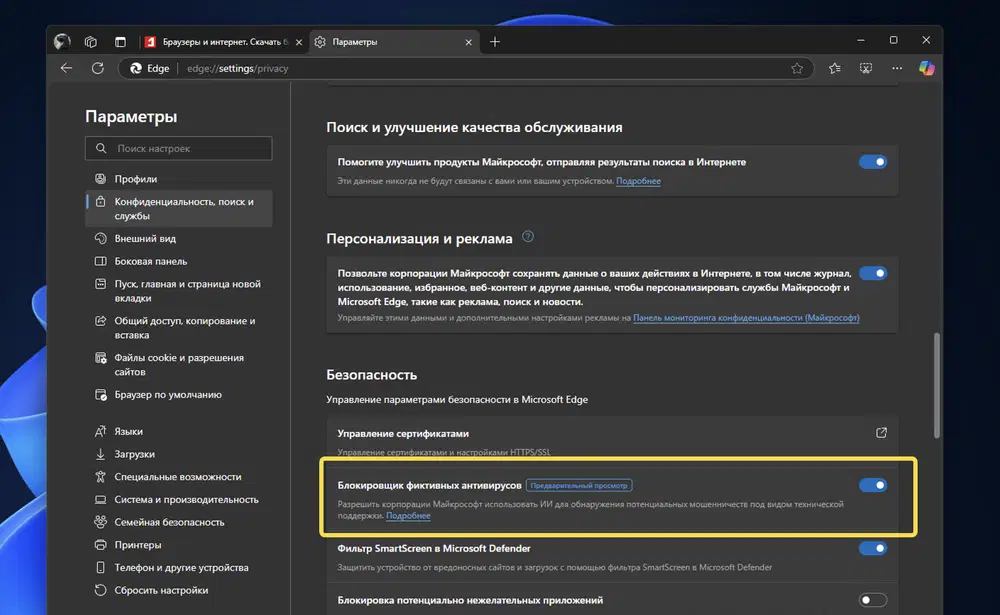Open Система и производительность section

179,500
